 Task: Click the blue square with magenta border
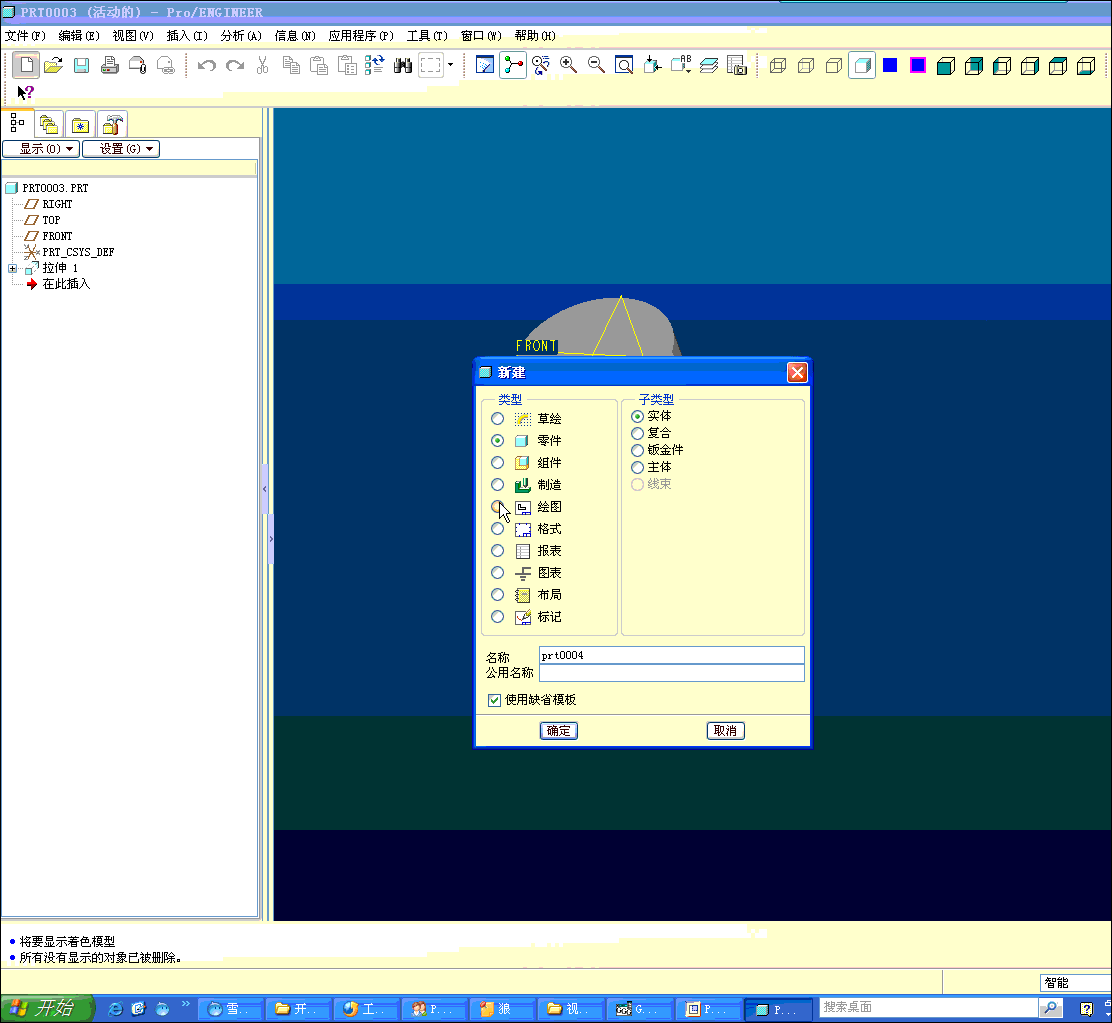918,65
